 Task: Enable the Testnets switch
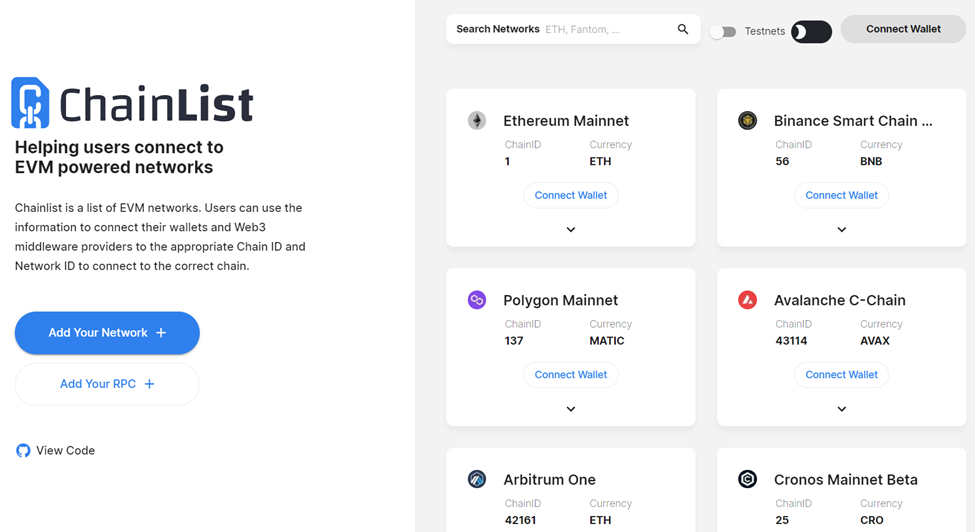coord(723,32)
